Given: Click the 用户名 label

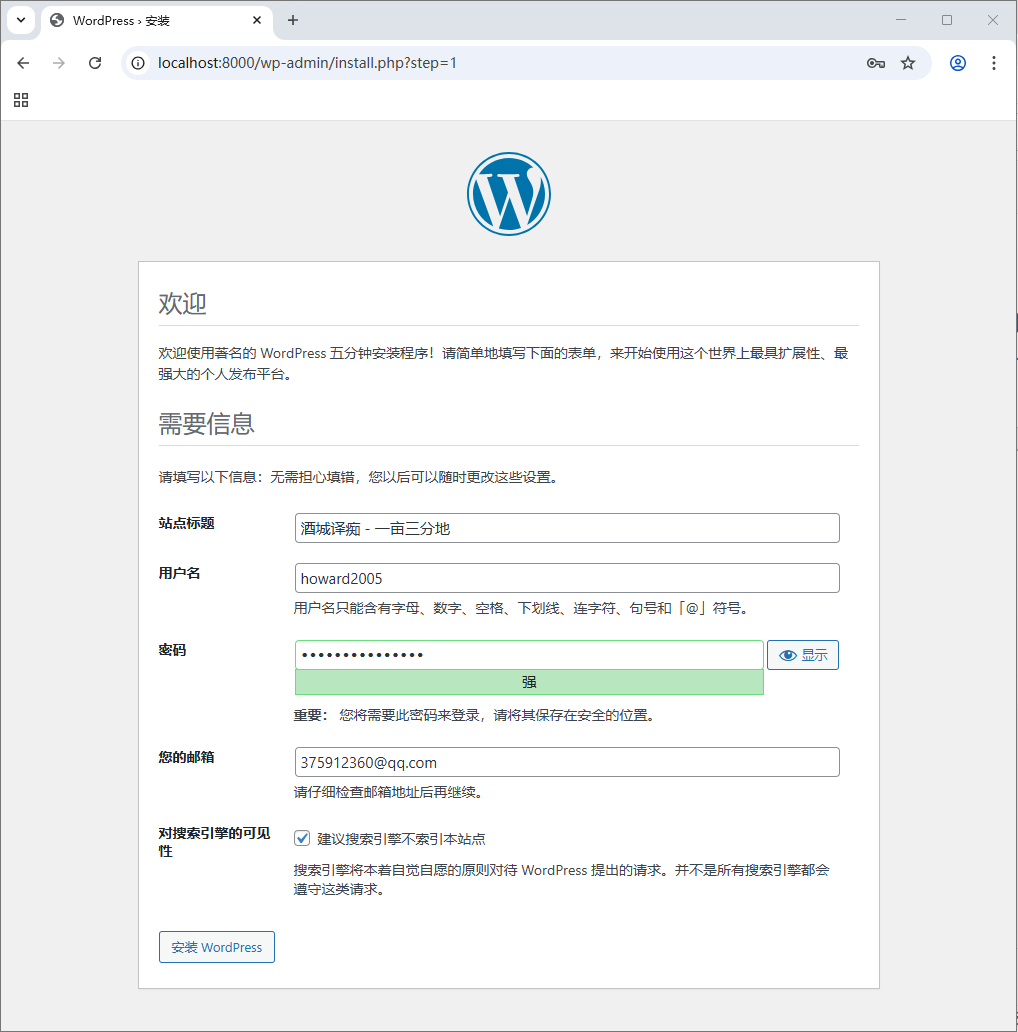Looking at the screenshot, I should [179, 573].
